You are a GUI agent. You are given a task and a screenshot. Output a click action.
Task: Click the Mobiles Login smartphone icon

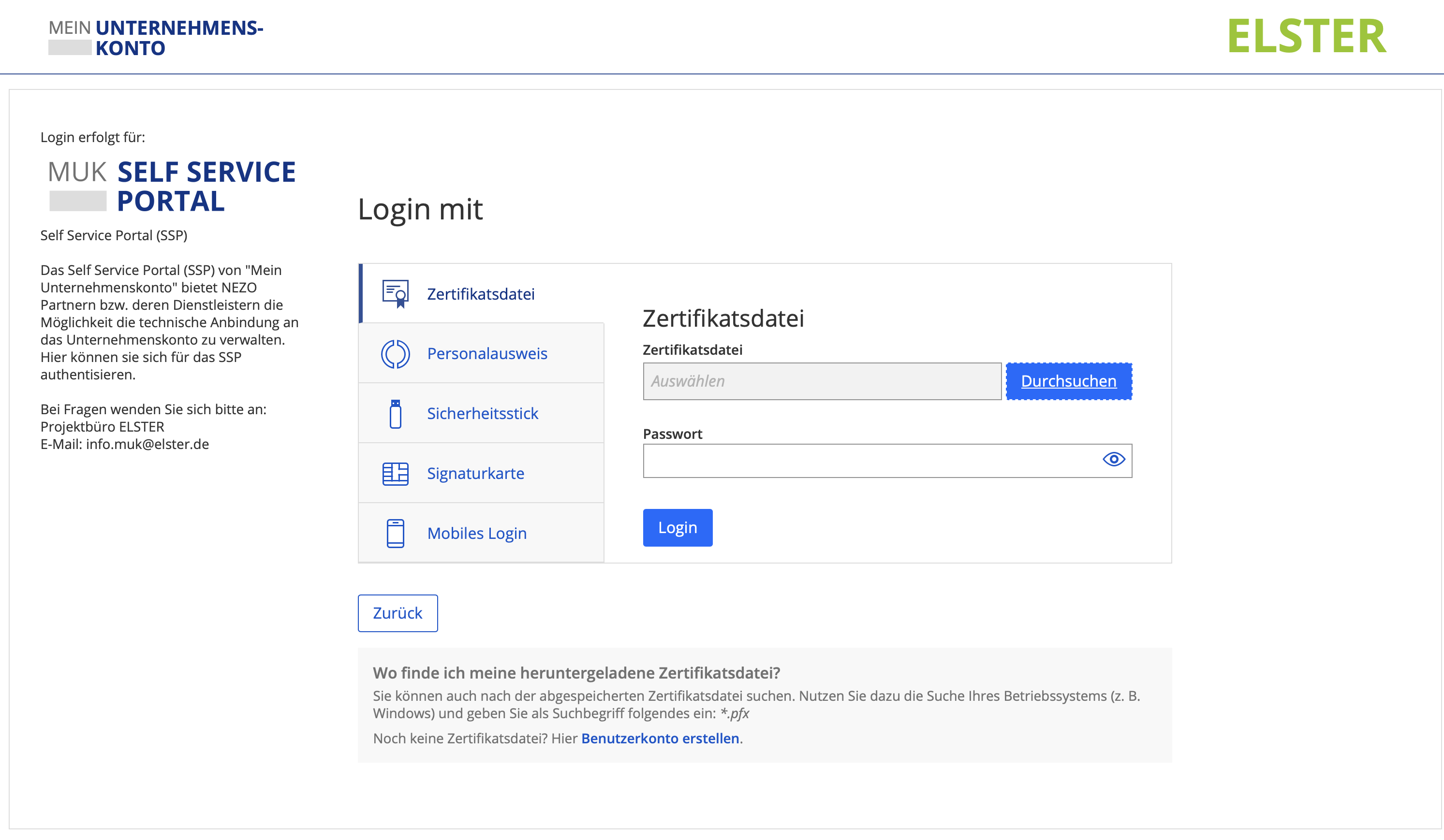click(x=396, y=533)
